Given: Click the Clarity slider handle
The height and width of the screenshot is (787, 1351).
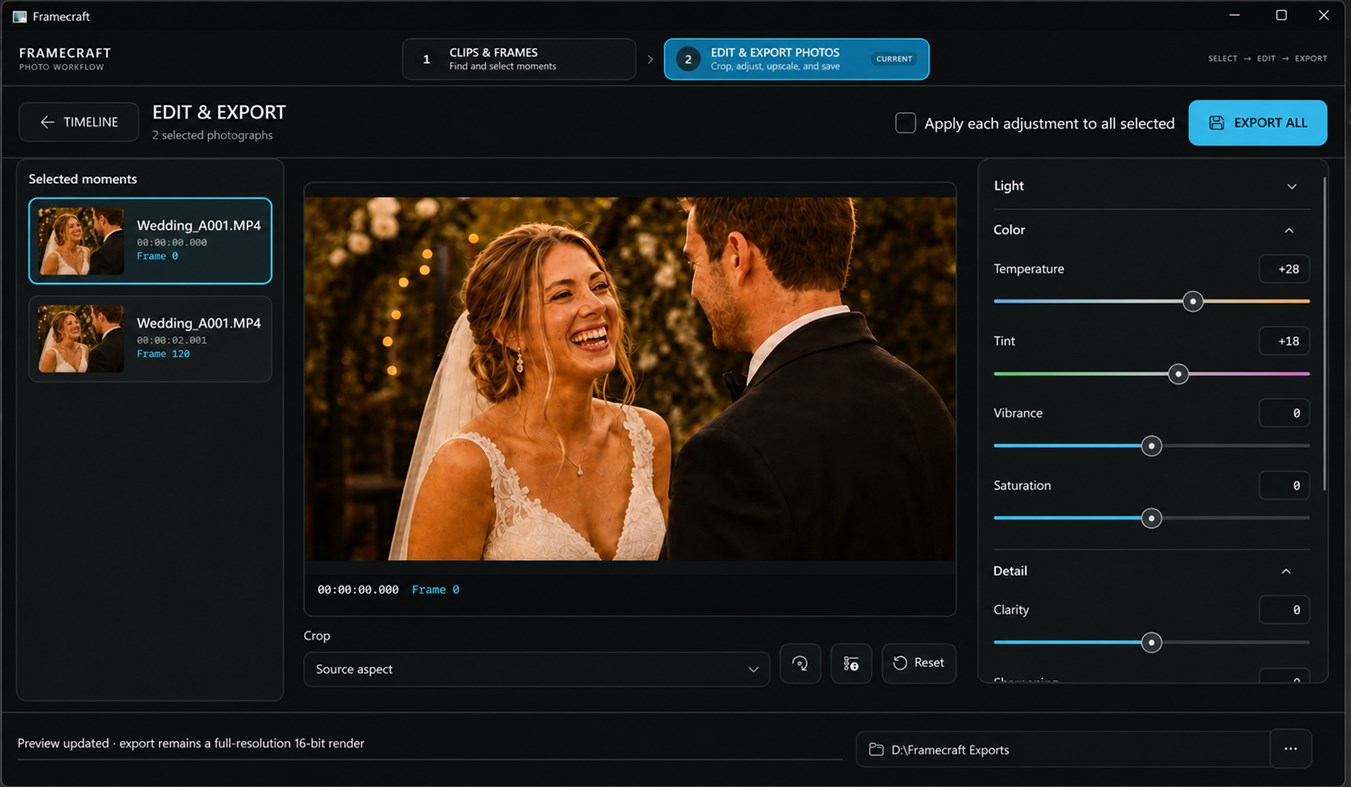Looking at the screenshot, I should 1152,642.
